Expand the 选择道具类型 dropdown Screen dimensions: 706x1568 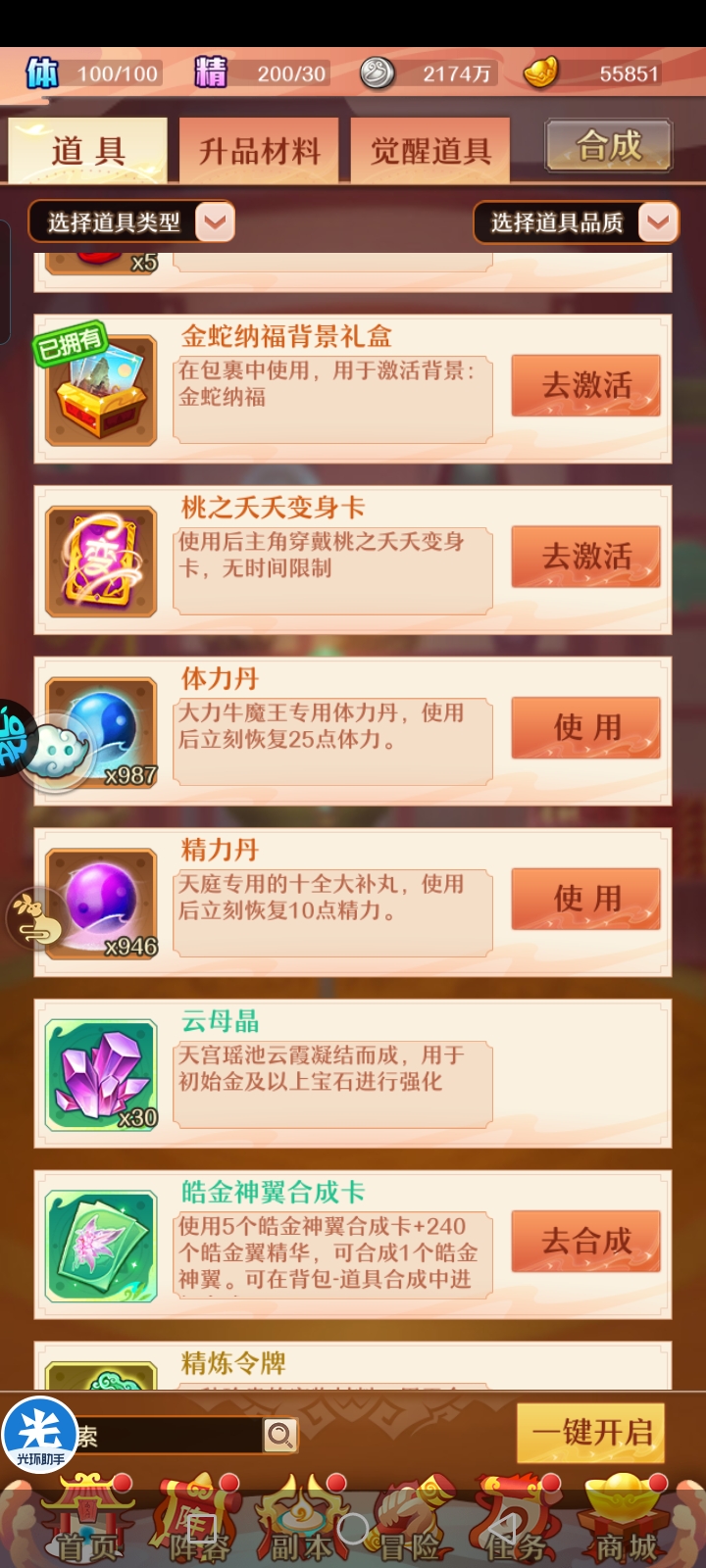pos(131,222)
